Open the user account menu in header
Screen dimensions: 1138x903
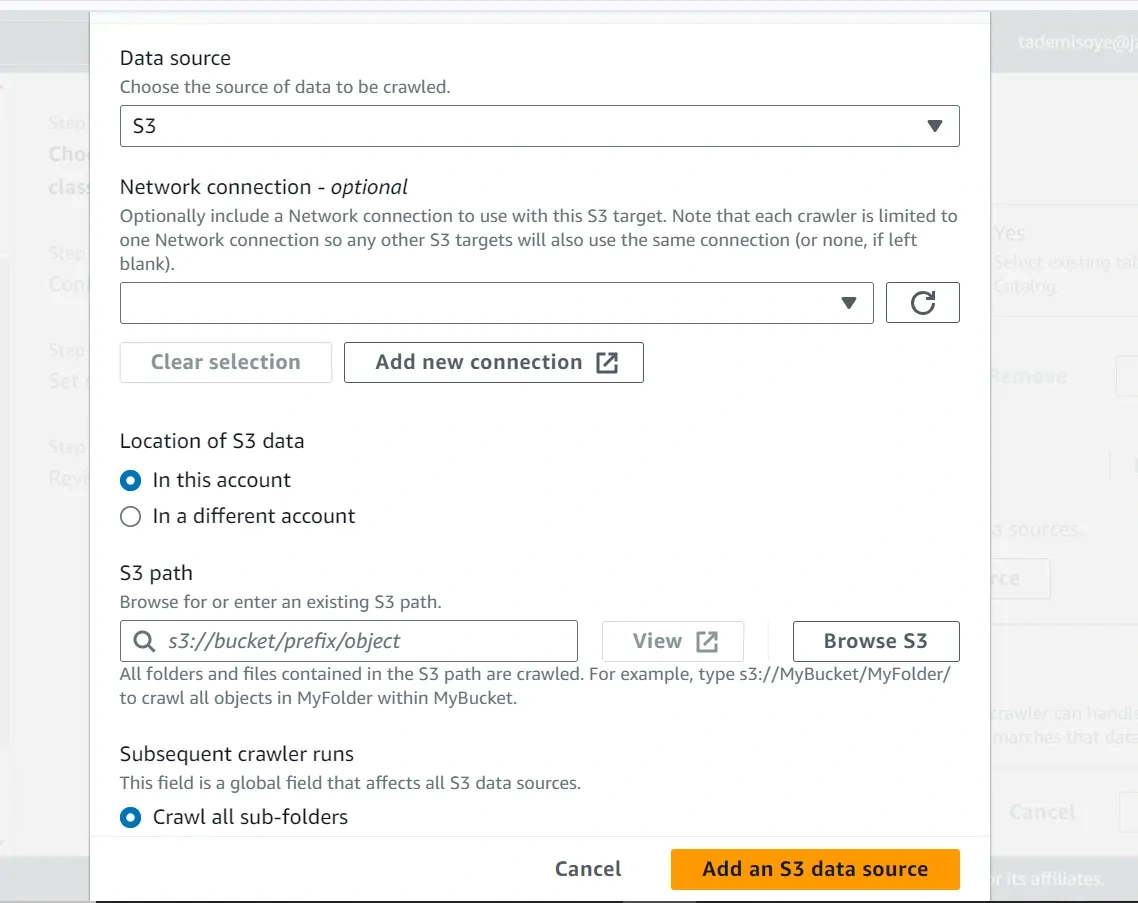click(1076, 42)
